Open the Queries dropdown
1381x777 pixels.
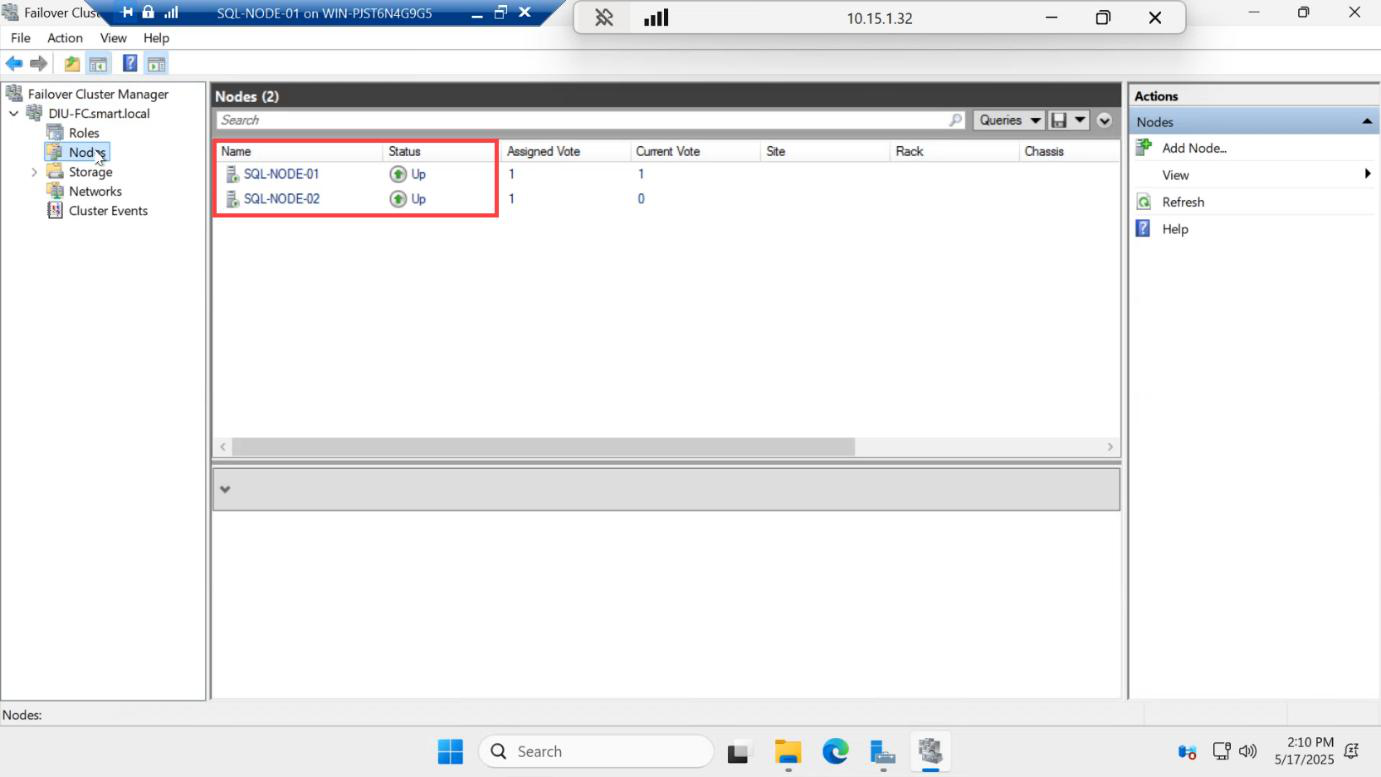click(1009, 120)
